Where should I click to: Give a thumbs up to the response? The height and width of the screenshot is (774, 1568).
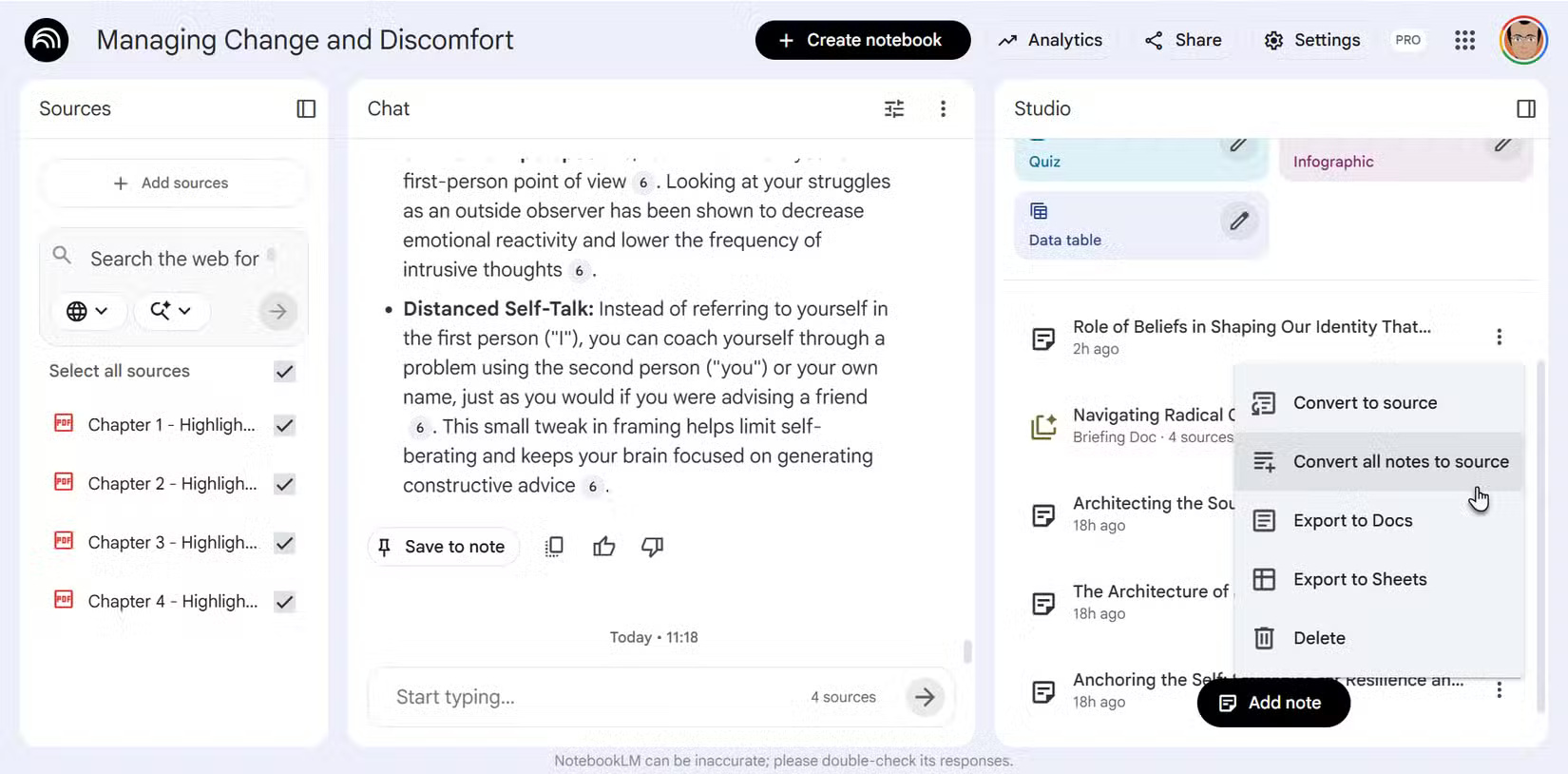pyautogui.click(x=603, y=546)
